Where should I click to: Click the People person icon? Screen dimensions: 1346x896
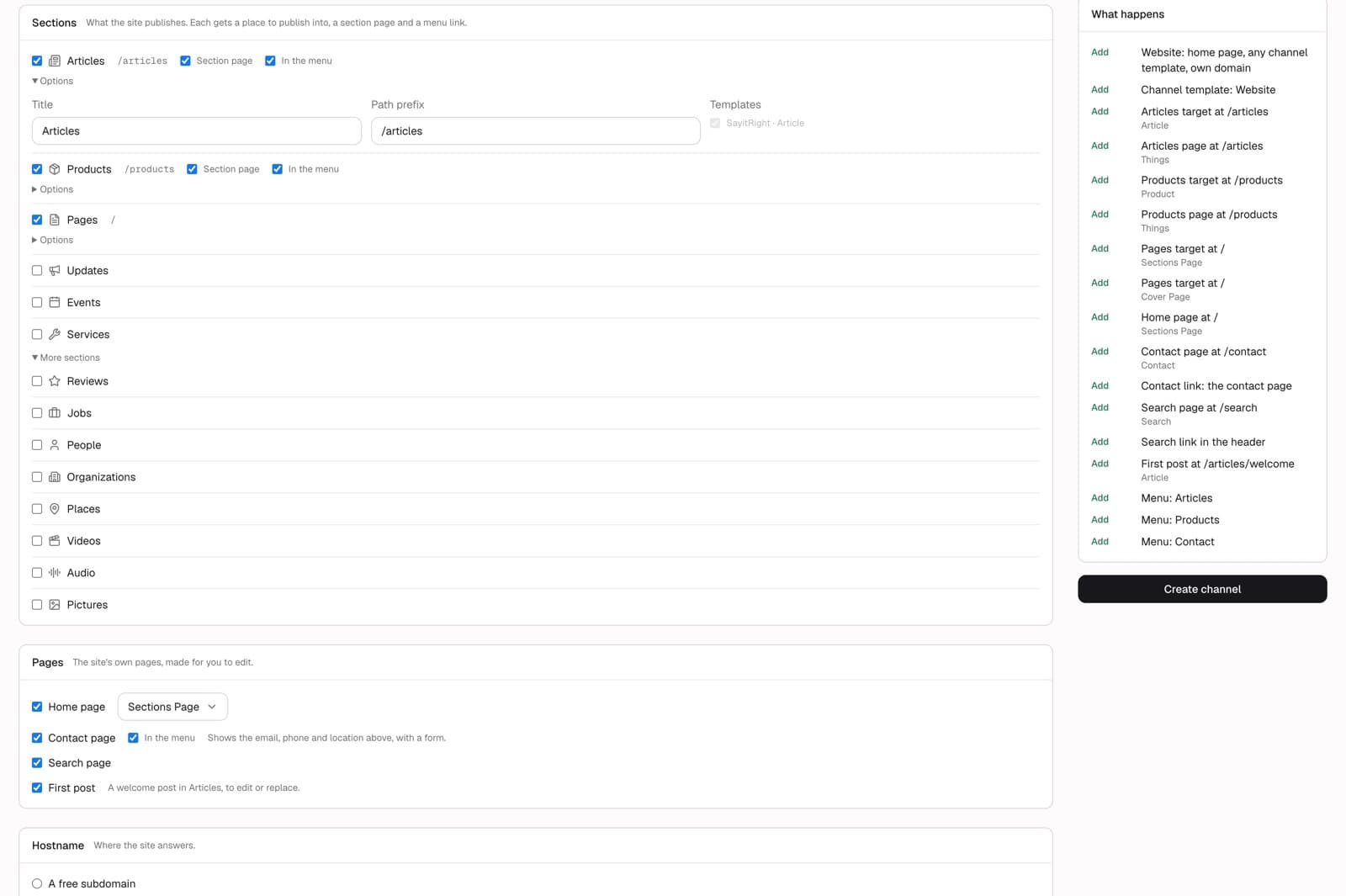tap(55, 445)
